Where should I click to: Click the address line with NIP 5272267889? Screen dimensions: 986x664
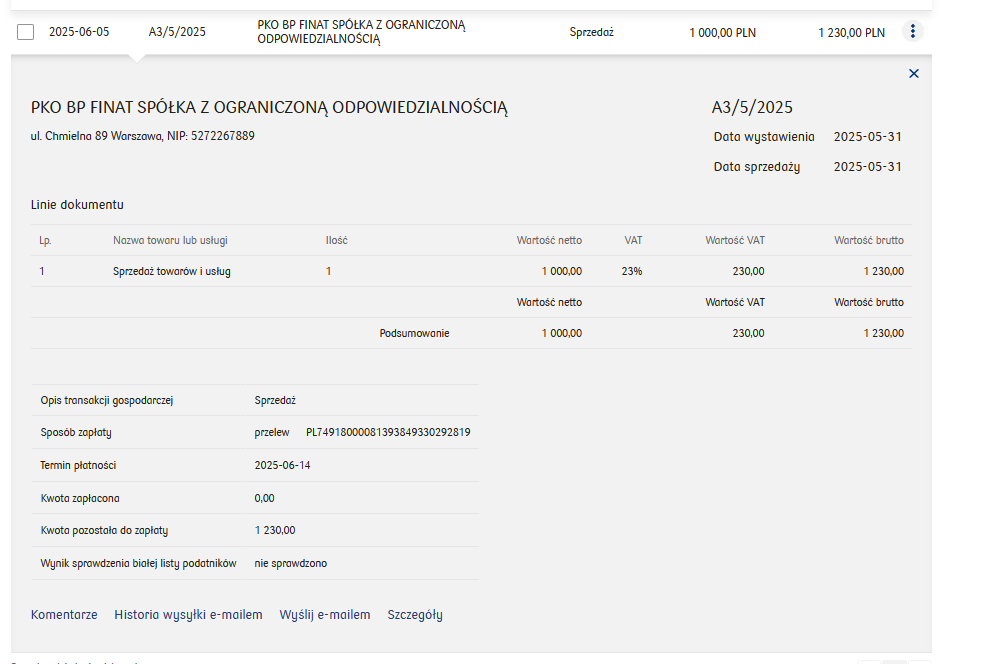143,136
